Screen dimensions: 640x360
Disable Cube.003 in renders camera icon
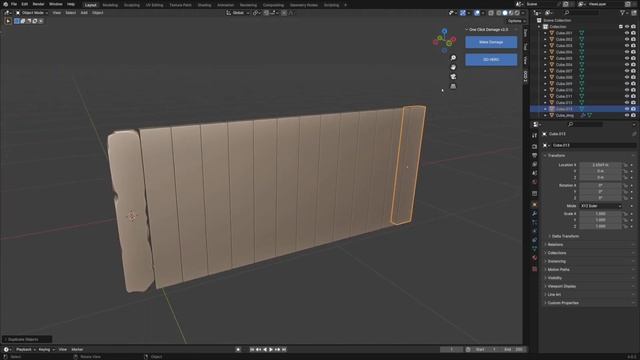633,46
